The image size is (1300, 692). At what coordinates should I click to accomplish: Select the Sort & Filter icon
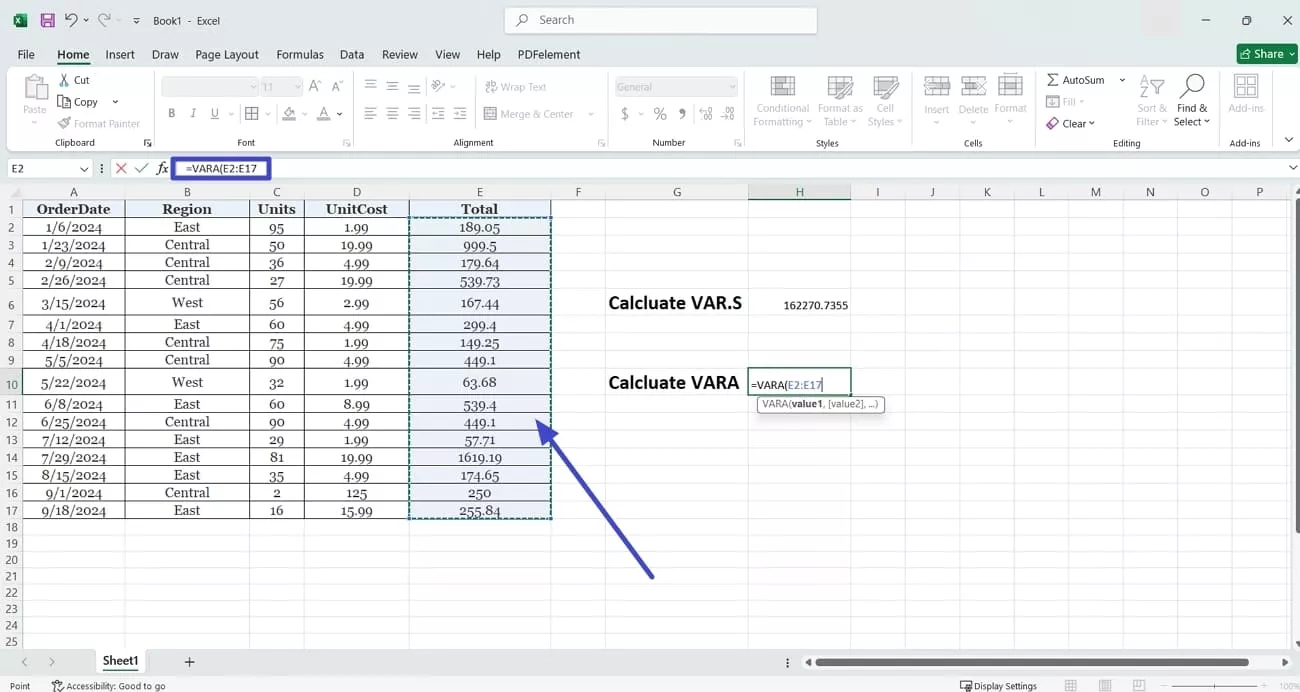pos(1151,100)
